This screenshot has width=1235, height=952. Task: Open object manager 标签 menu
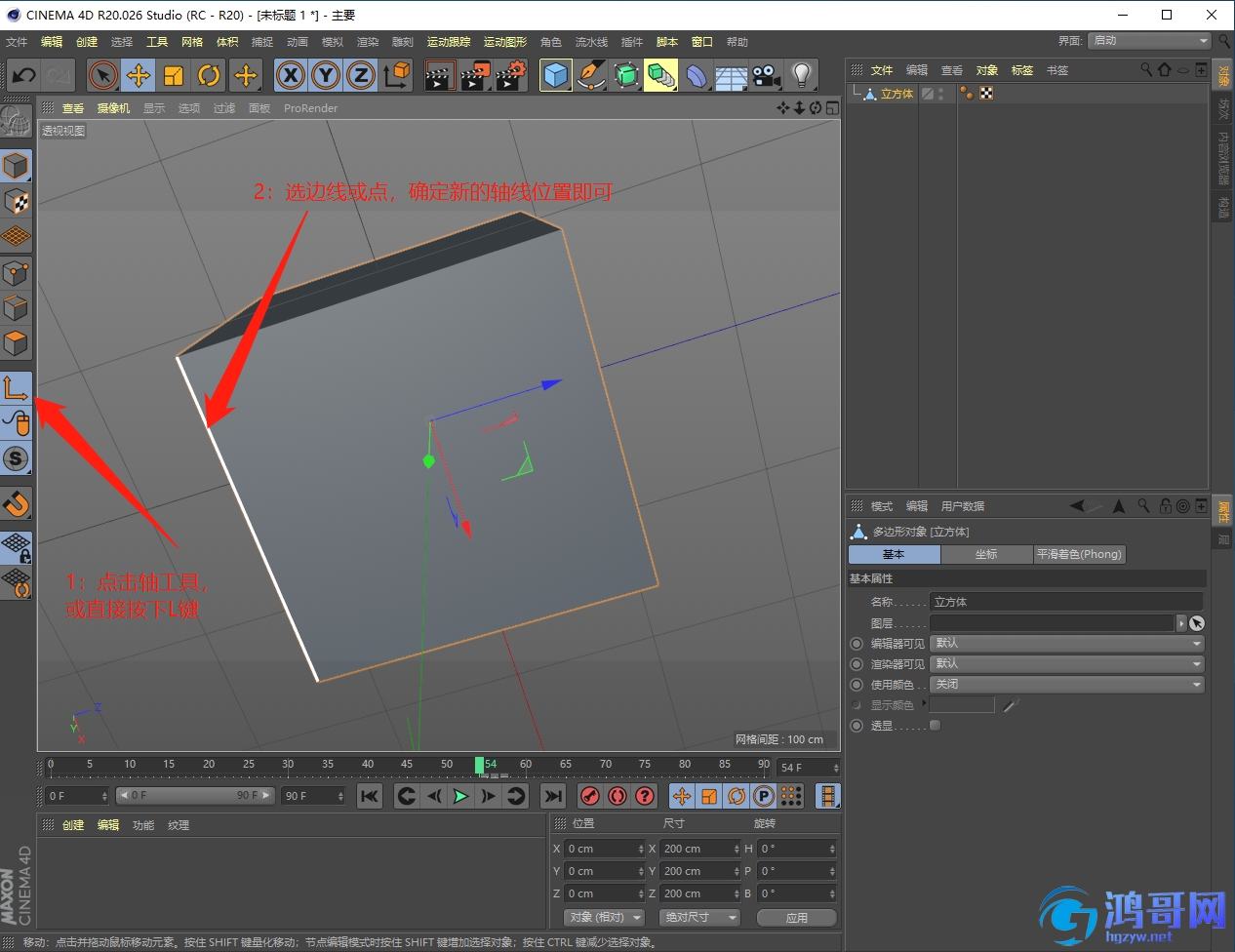click(1022, 70)
